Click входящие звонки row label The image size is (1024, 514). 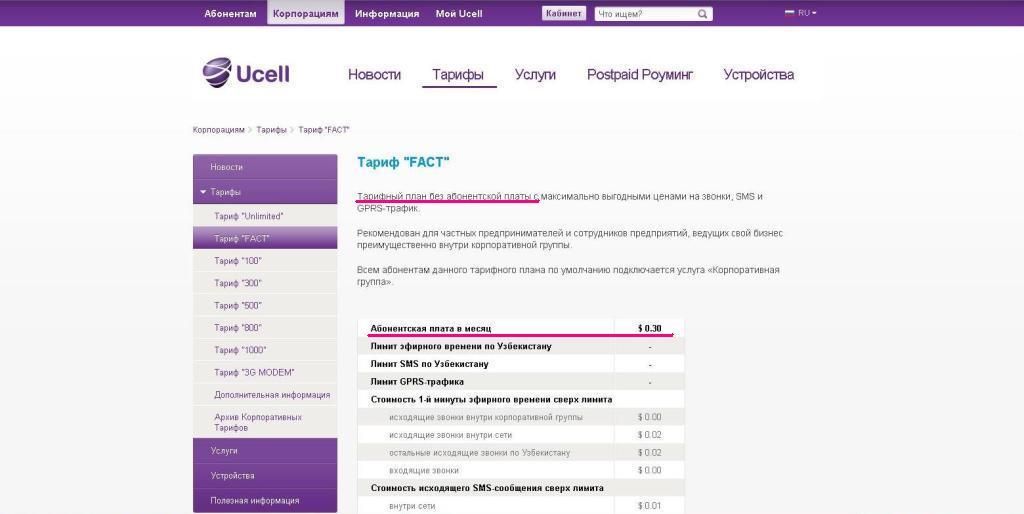pyautogui.click(x=424, y=470)
